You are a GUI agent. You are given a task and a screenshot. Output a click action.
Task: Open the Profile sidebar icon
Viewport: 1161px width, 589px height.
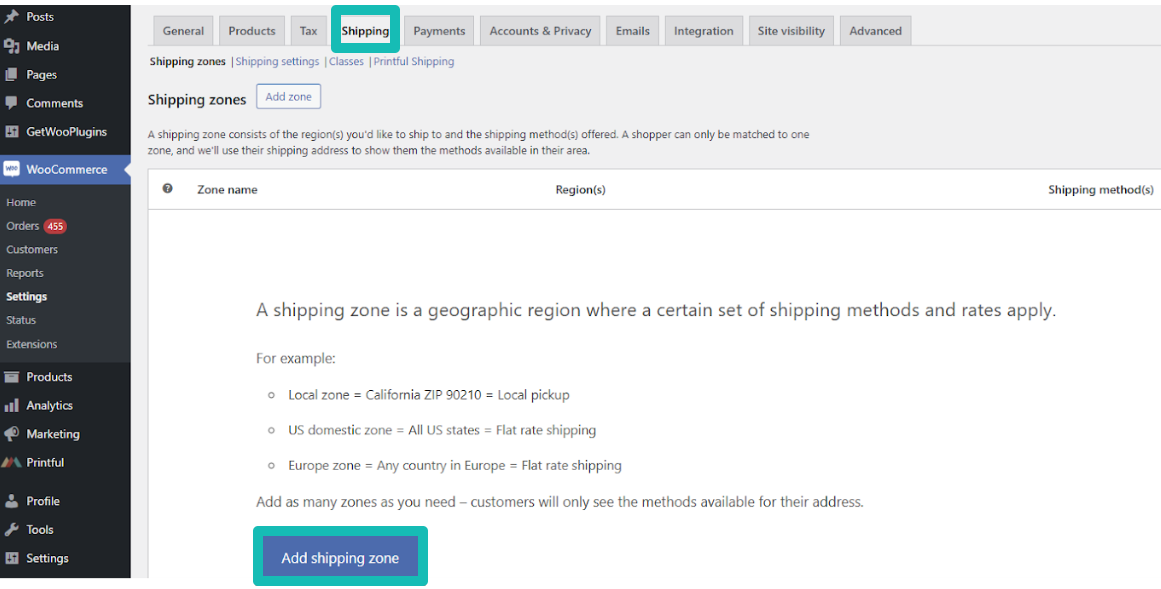click(10, 500)
